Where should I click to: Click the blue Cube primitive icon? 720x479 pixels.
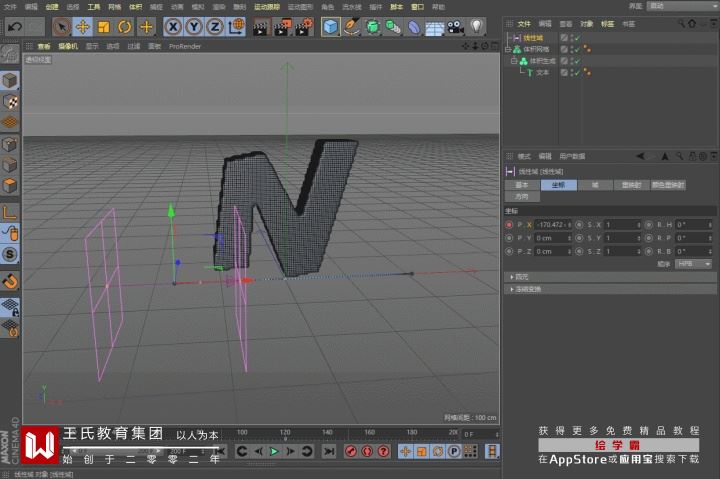point(331,27)
